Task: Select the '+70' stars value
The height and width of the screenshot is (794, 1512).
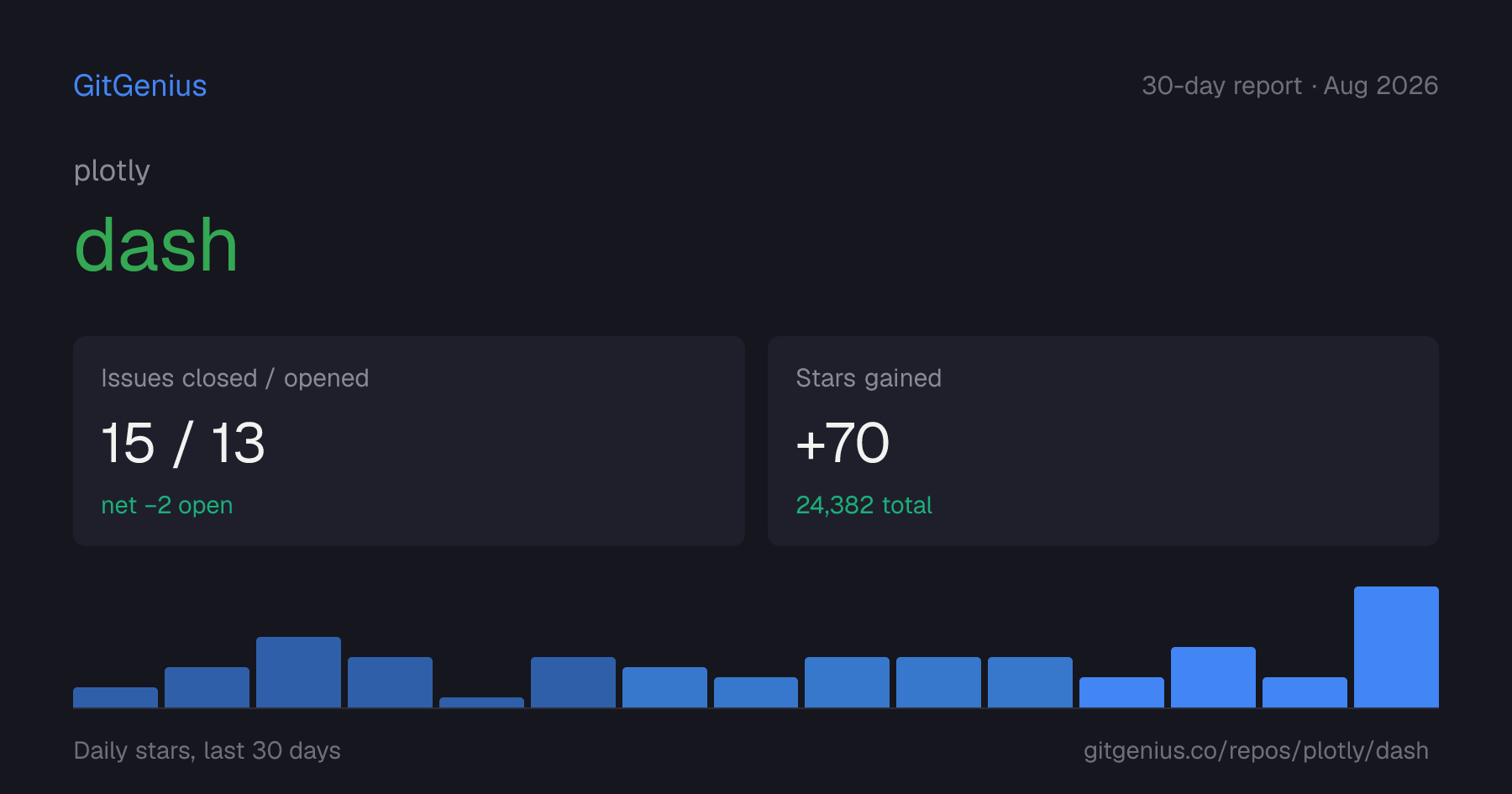Action: pyautogui.click(x=843, y=443)
